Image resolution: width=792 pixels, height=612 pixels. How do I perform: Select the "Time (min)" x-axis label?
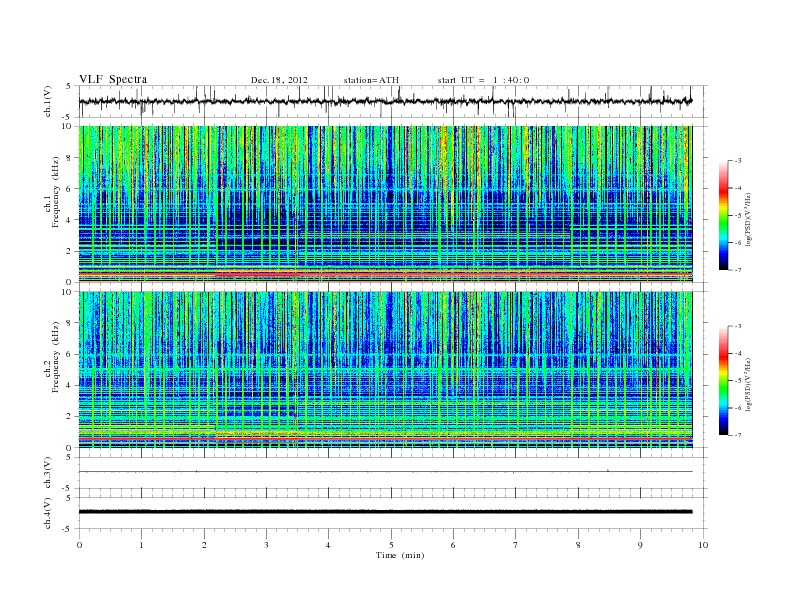[x=400, y=555]
